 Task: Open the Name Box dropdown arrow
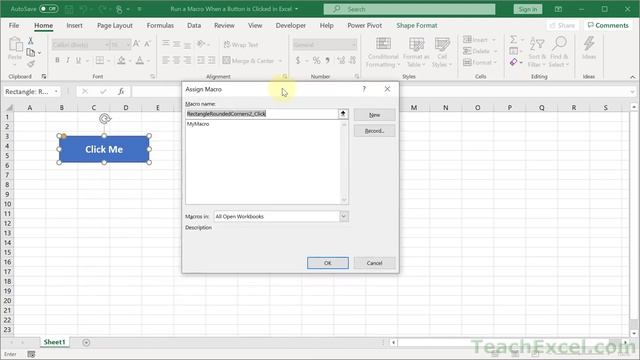pyautogui.click(x=56, y=91)
